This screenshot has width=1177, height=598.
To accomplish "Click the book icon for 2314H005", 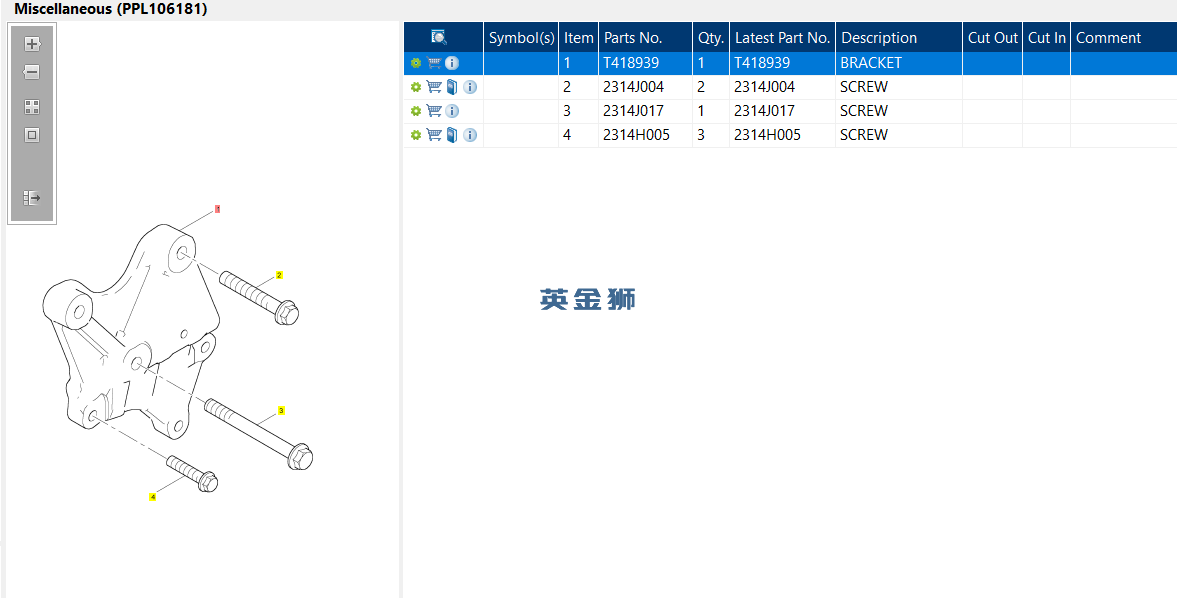I will 452,135.
